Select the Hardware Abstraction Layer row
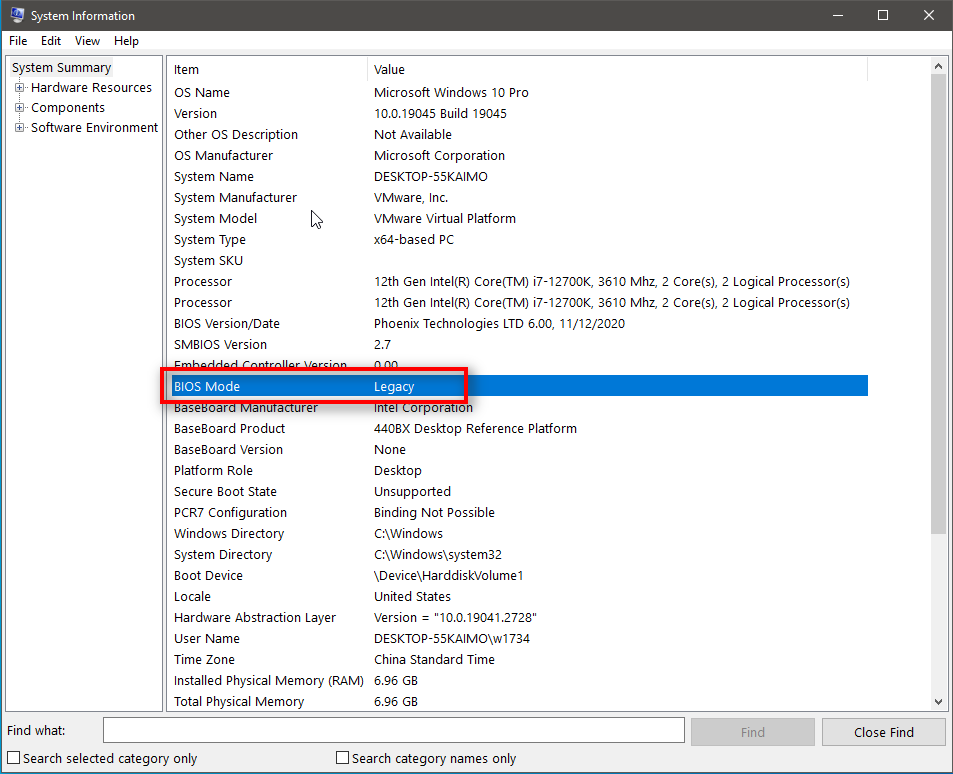 (x=518, y=617)
